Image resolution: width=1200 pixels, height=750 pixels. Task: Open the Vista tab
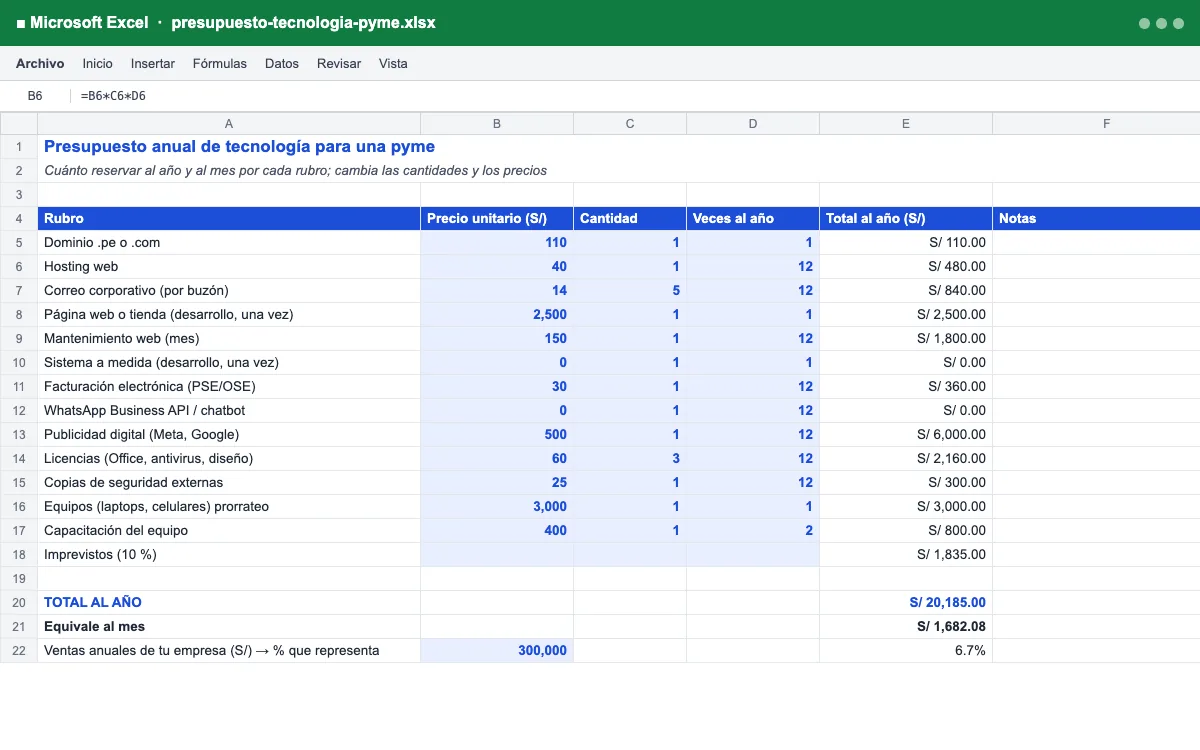393,63
